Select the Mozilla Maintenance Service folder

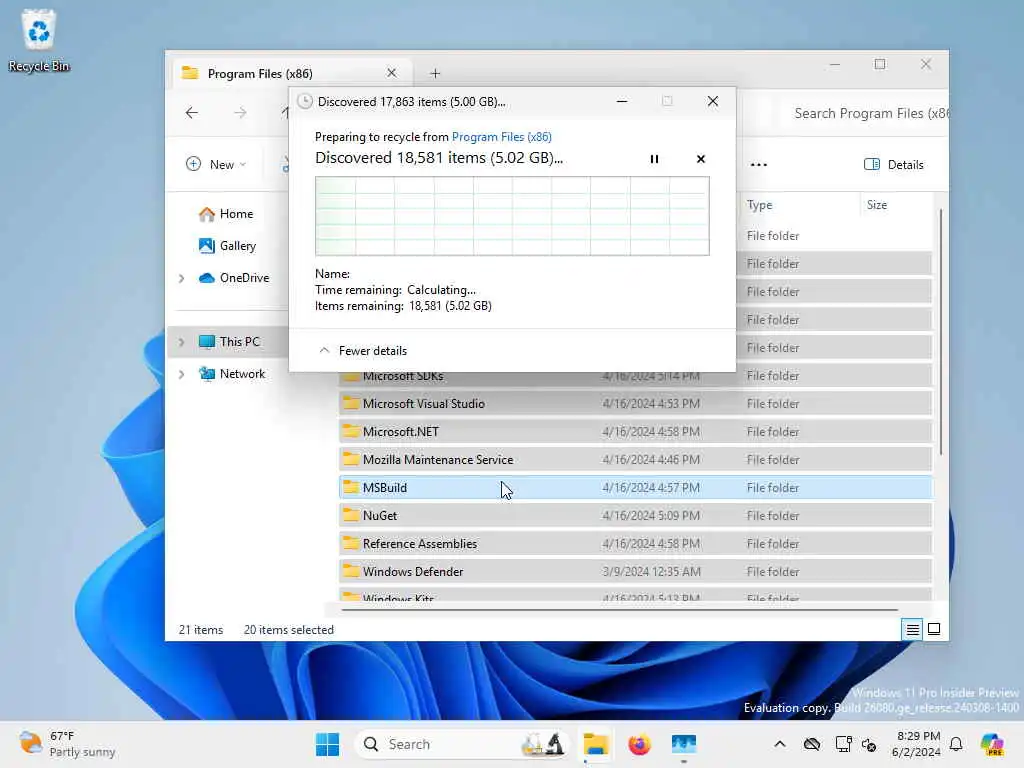635,460
